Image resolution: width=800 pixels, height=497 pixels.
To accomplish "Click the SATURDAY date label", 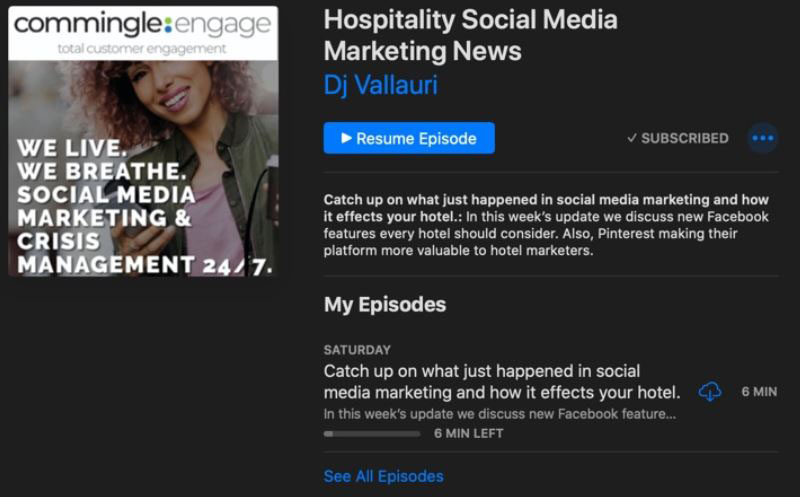I will [357, 350].
